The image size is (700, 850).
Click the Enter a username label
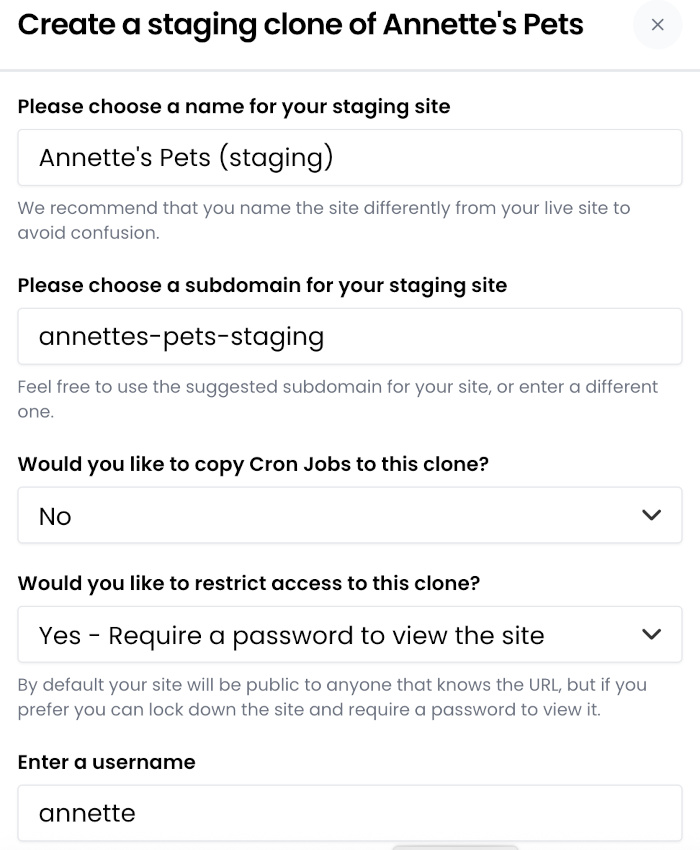coord(106,762)
